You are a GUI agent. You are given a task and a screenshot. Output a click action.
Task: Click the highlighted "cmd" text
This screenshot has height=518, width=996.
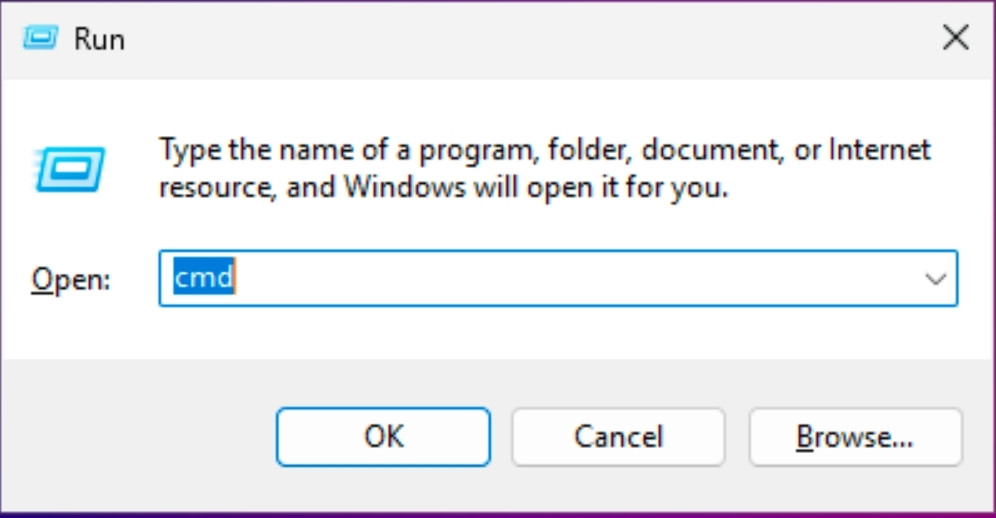203,277
